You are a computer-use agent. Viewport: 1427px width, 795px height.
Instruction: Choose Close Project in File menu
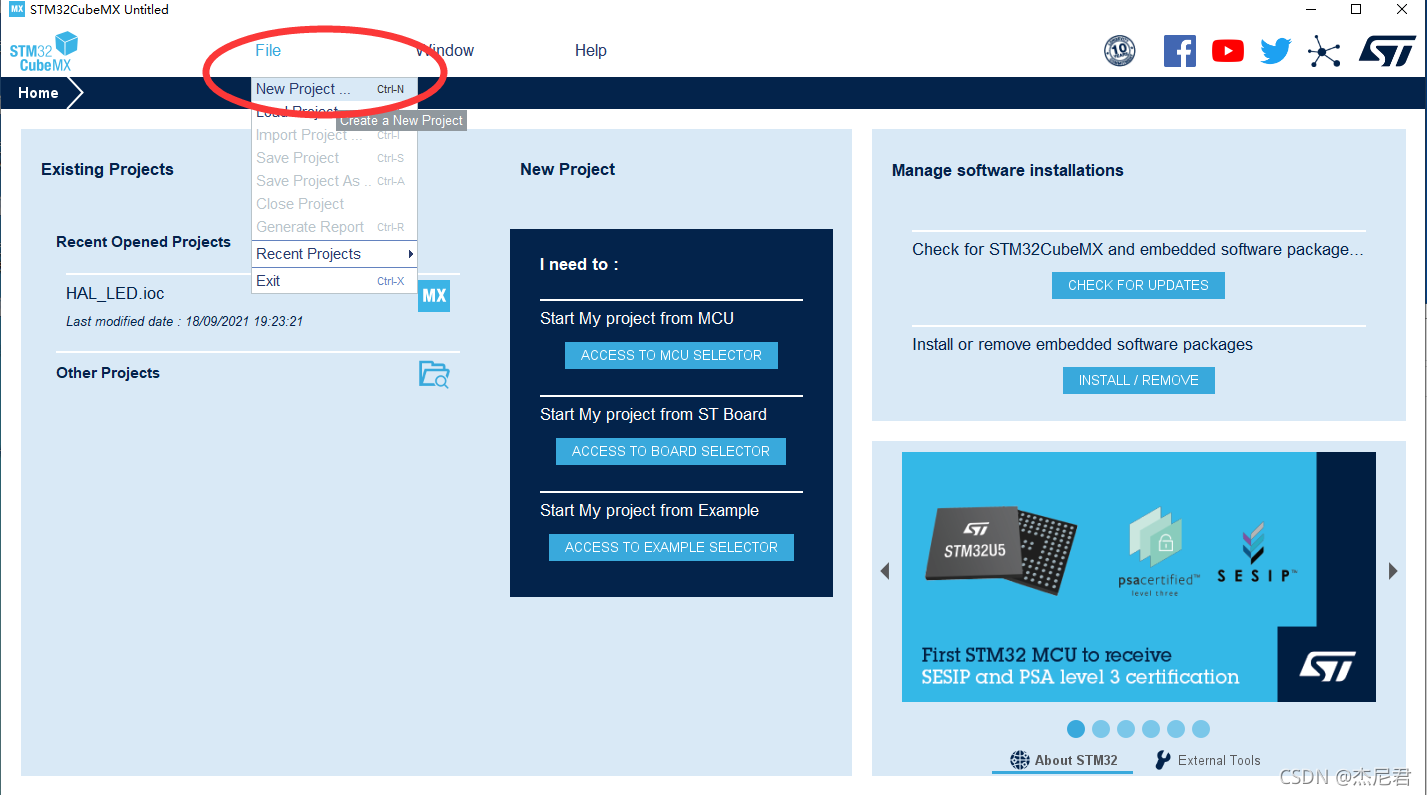(x=334, y=204)
